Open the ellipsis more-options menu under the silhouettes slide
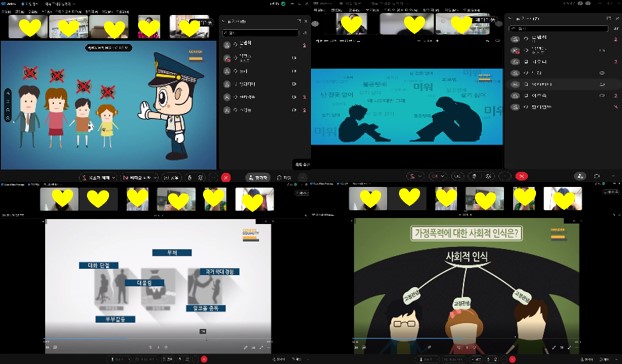Viewport: 622px width, 364px height. (505, 176)
